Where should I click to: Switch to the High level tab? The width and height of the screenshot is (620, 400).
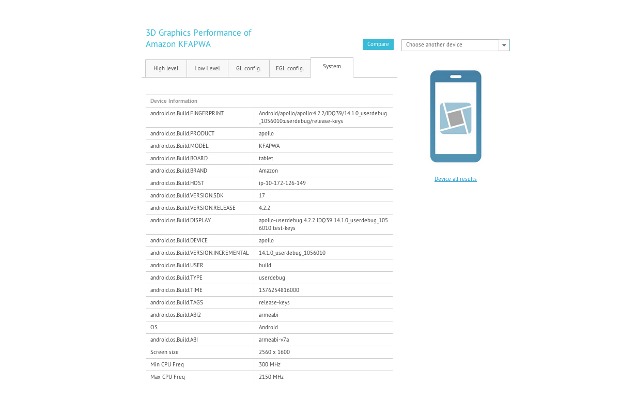click(166, 68)
